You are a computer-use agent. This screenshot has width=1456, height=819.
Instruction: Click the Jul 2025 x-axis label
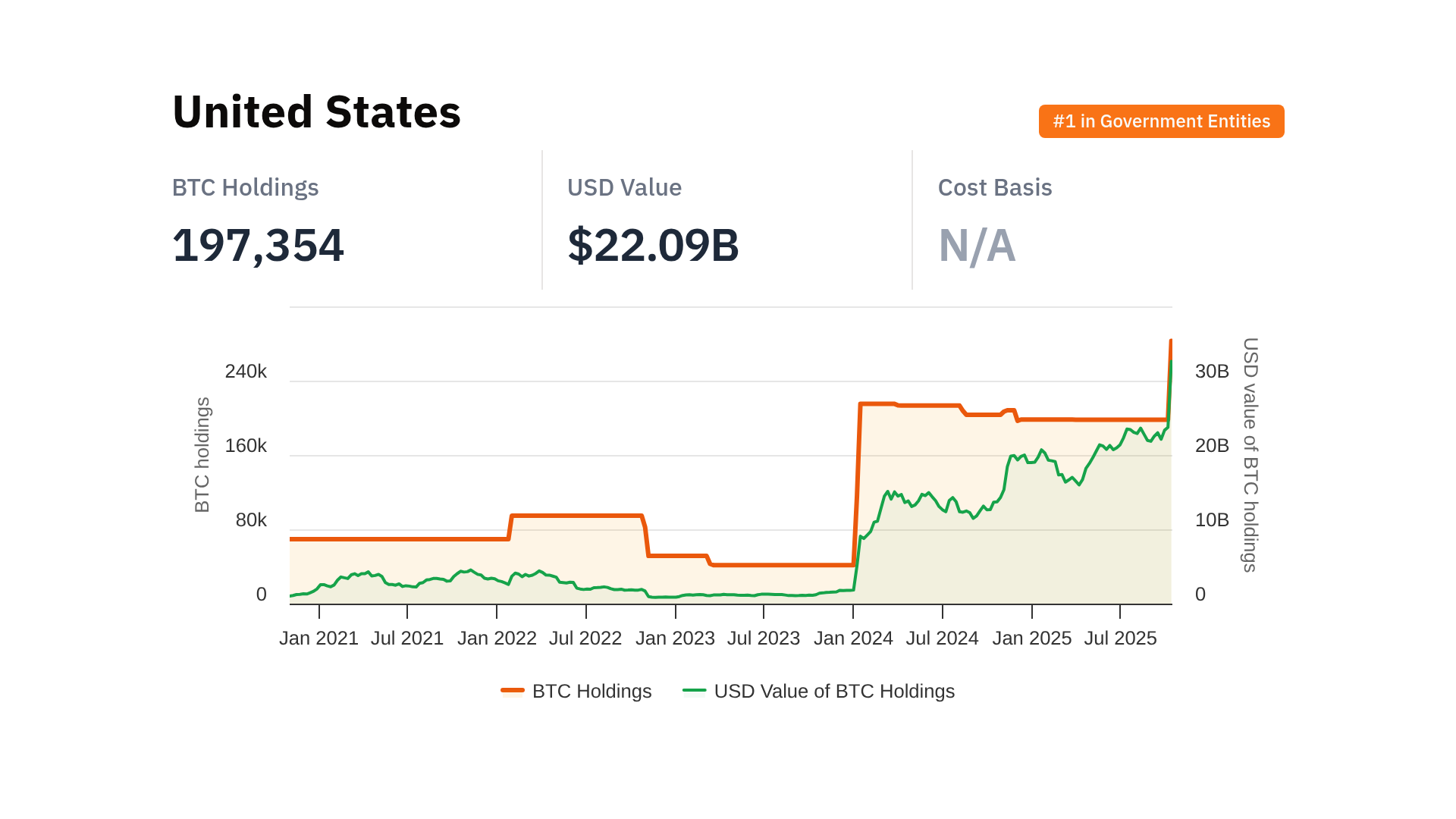pos(1120,639)
